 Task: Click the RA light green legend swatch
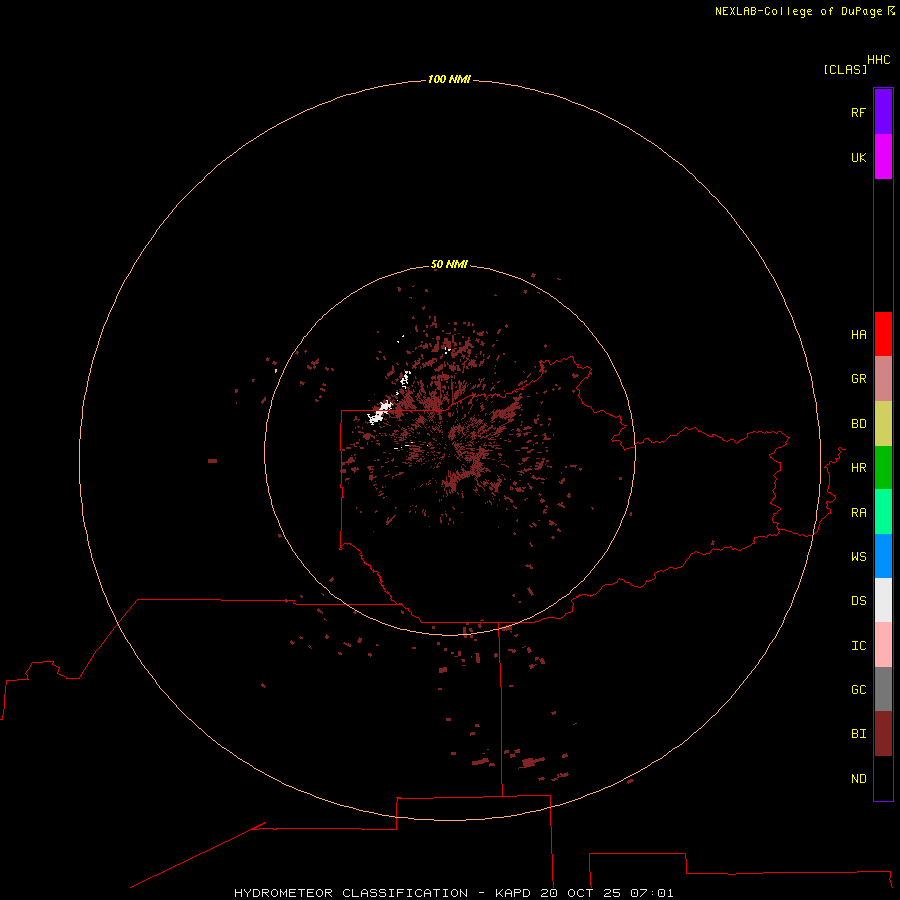(883, 512)
